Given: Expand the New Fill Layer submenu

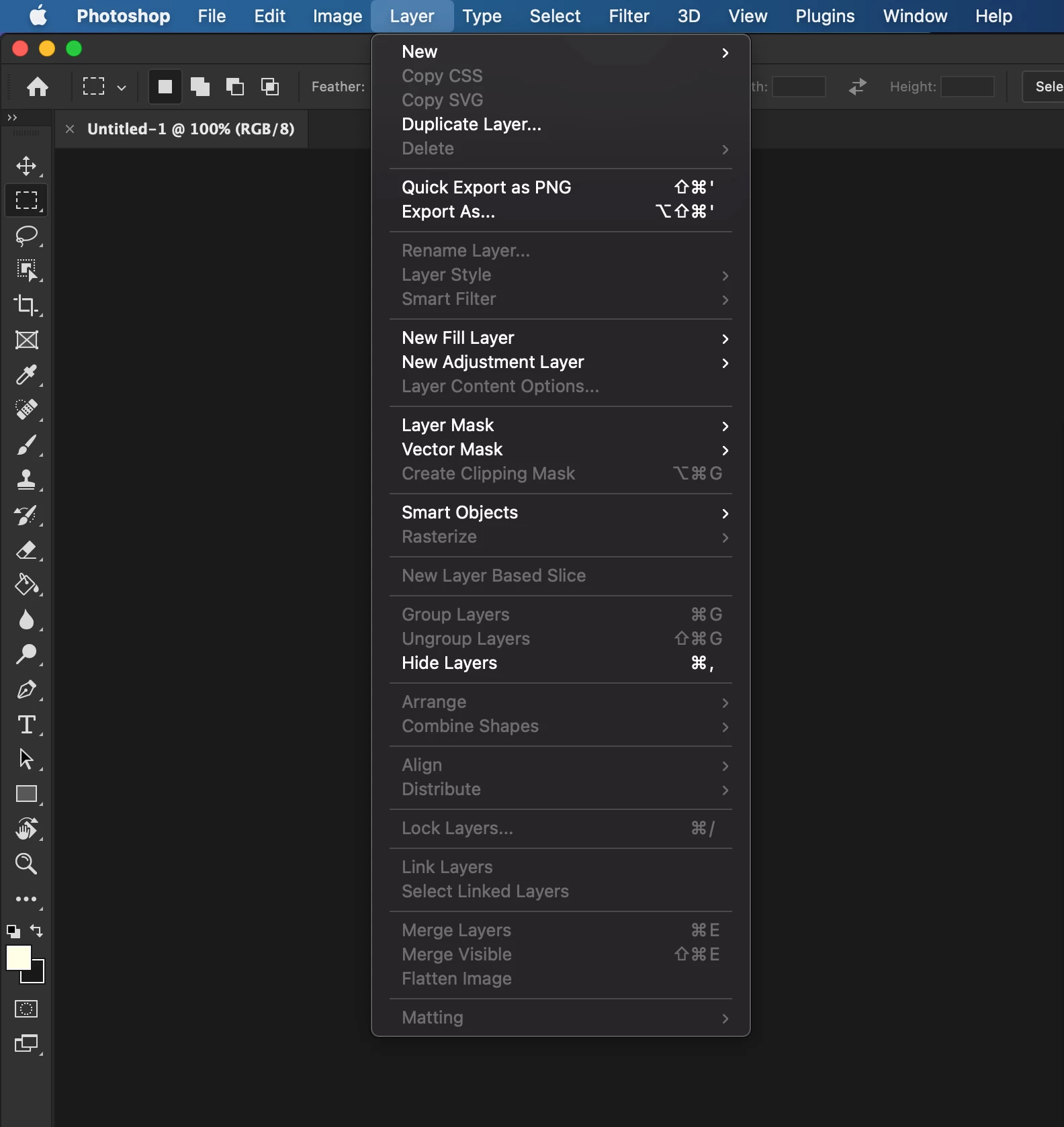Looking at the screenshot, I should (560, 338).
